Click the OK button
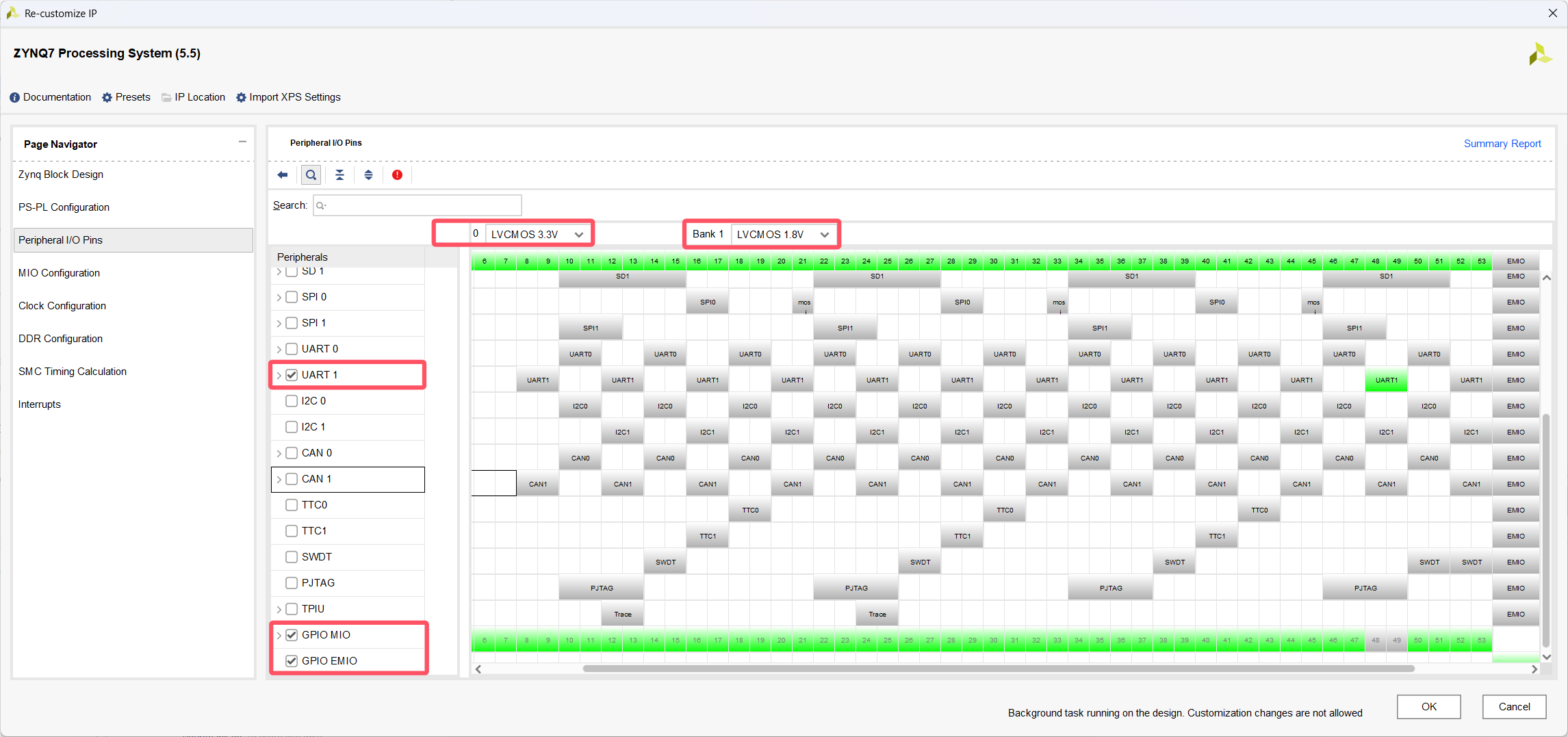1568x737 pixels. pos(1428,707)
